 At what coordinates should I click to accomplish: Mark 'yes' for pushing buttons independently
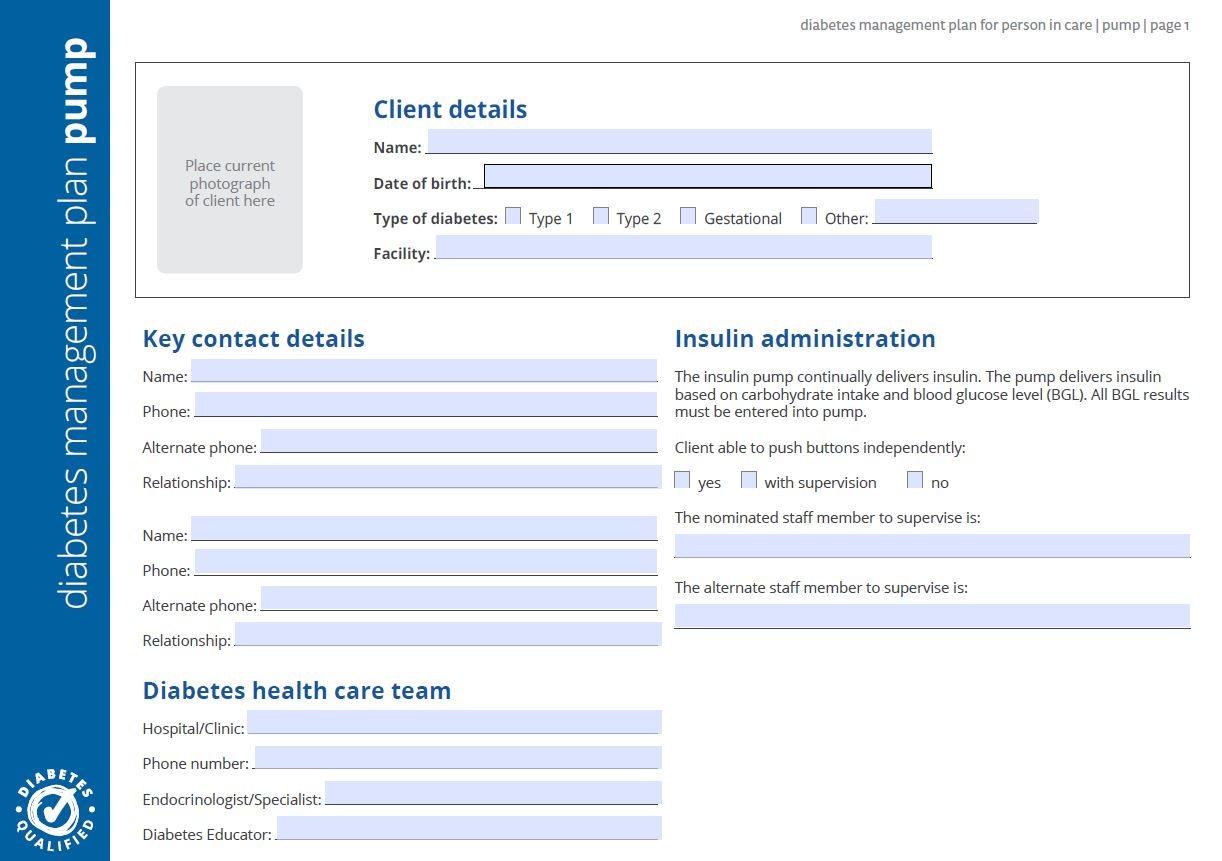tap(682, 481)
